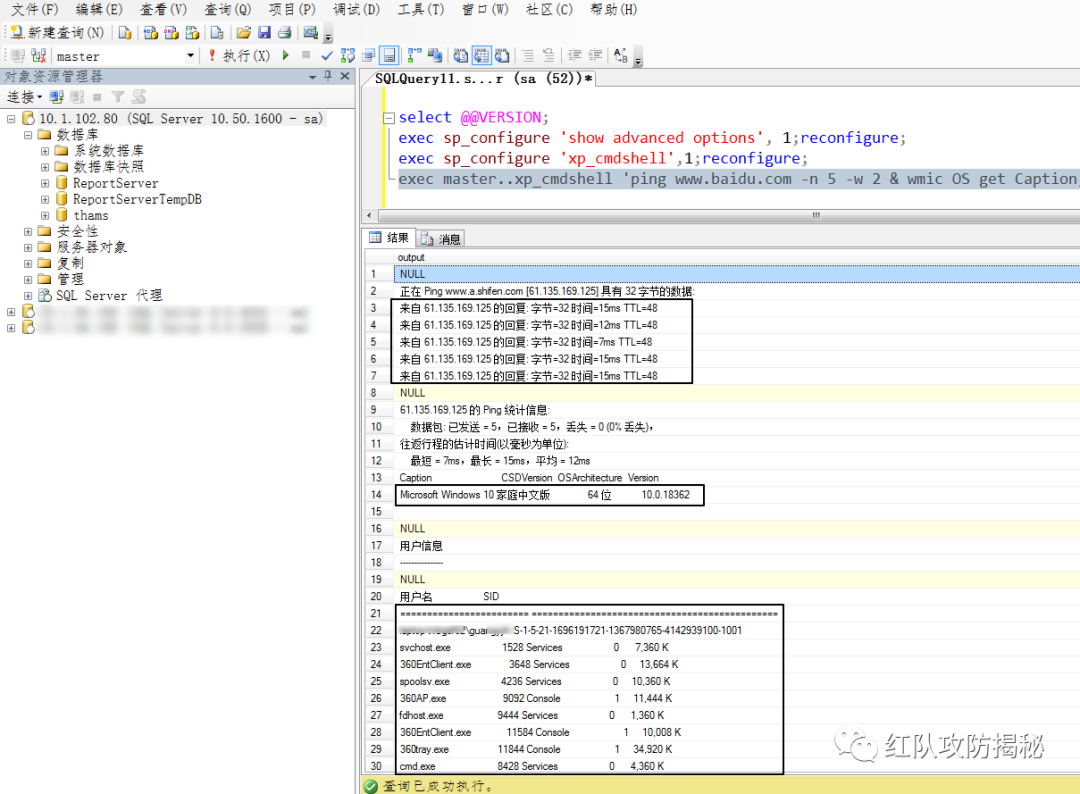Open the Object Explorer window position dropdown arrow
The width and height of the screenshot is (1080, 794).
click(313, 76)
